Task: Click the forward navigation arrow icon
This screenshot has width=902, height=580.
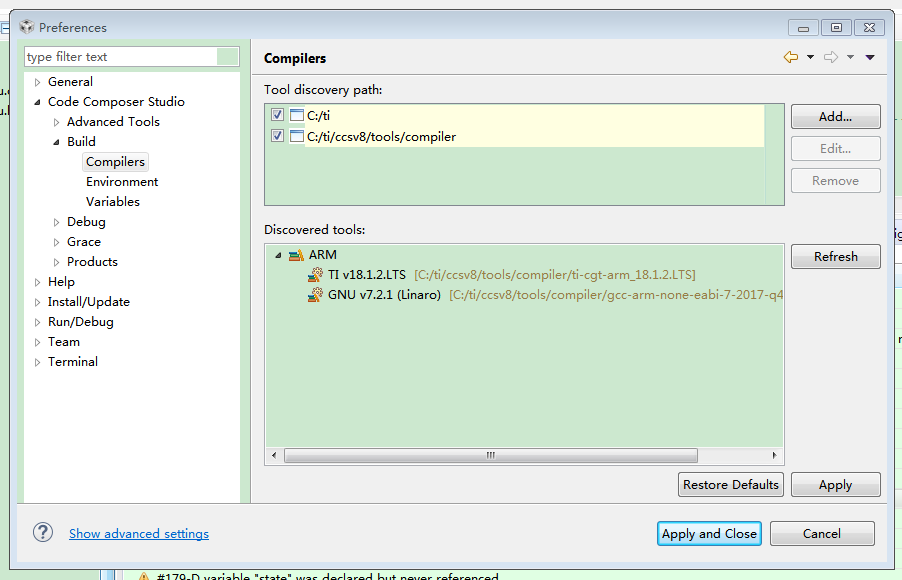Action: coord(831,57)
